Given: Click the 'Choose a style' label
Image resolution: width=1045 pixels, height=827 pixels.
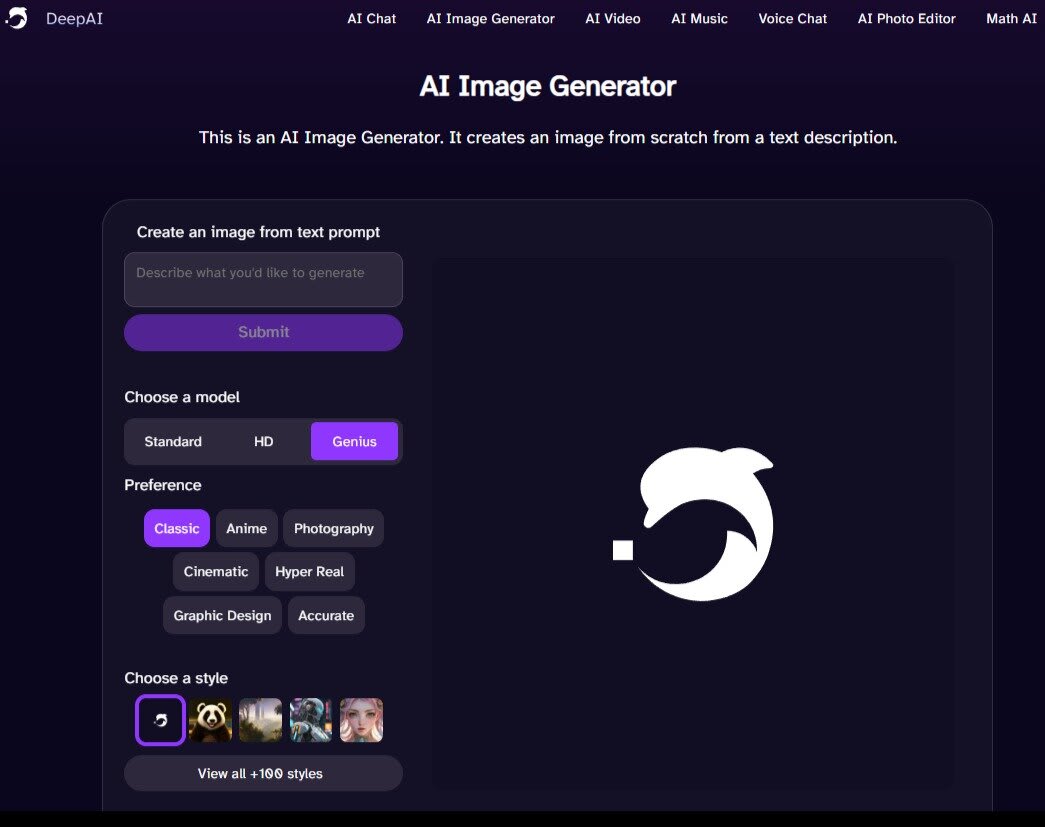Looking at the screenshot, I should [176, 678].
